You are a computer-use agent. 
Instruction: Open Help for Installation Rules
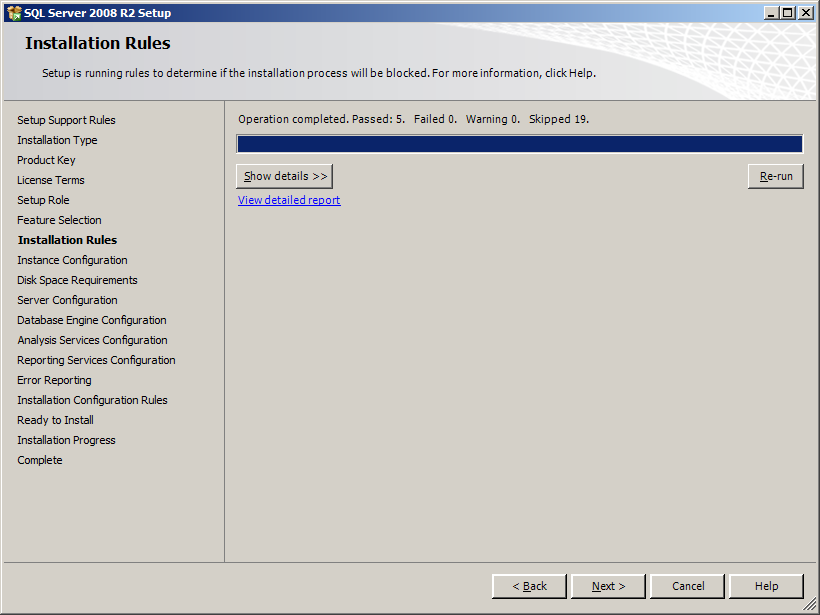766,586
